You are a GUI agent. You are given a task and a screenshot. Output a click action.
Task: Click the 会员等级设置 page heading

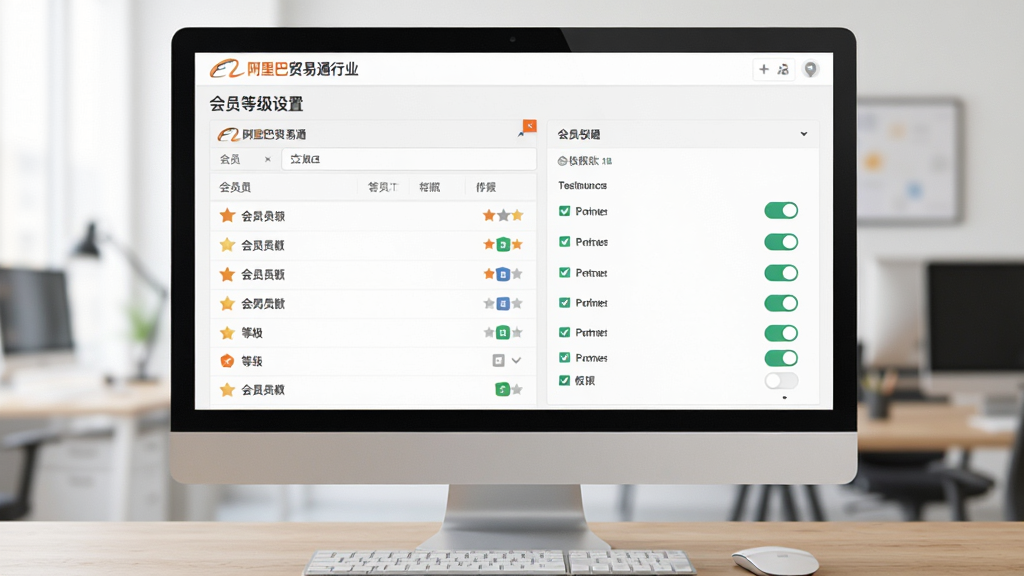point(256,104)
